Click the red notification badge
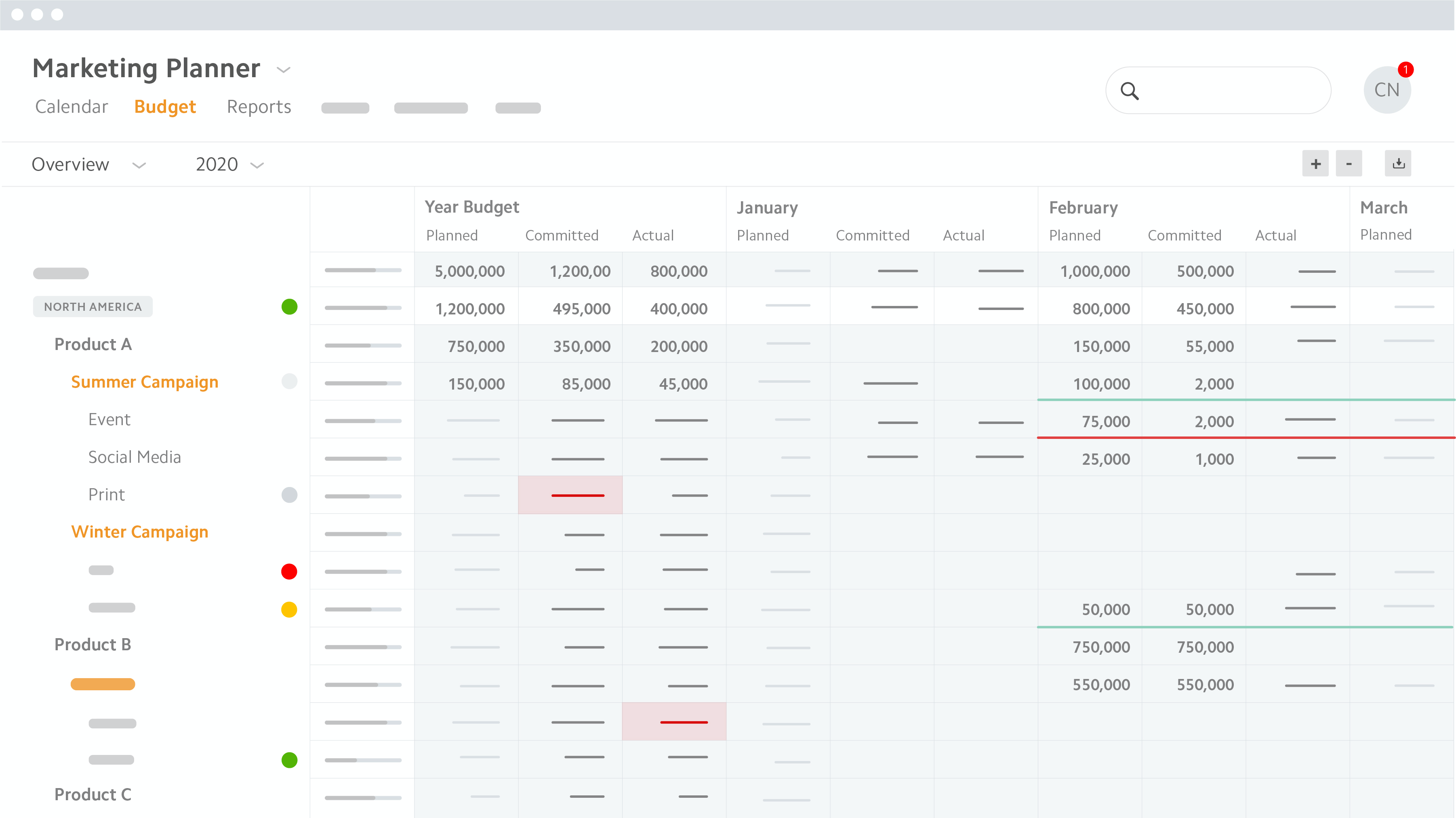Viewport: 1456px width, 818px height. [x=1406, y=70]
